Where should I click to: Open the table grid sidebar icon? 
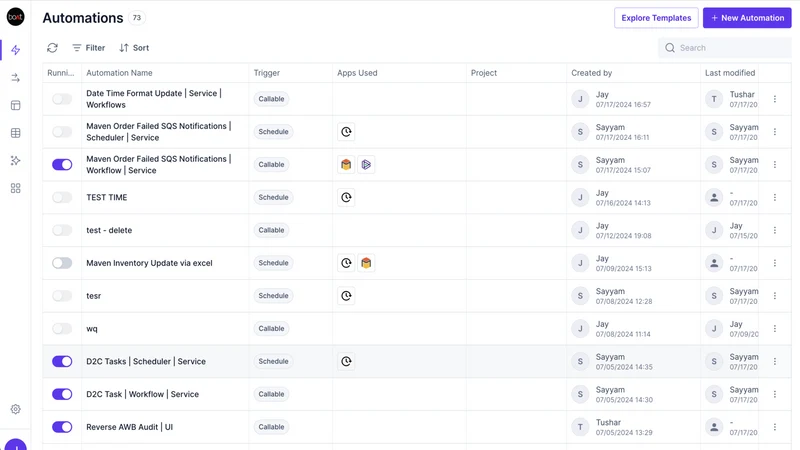pyautogui.click(x=15, y=133)
